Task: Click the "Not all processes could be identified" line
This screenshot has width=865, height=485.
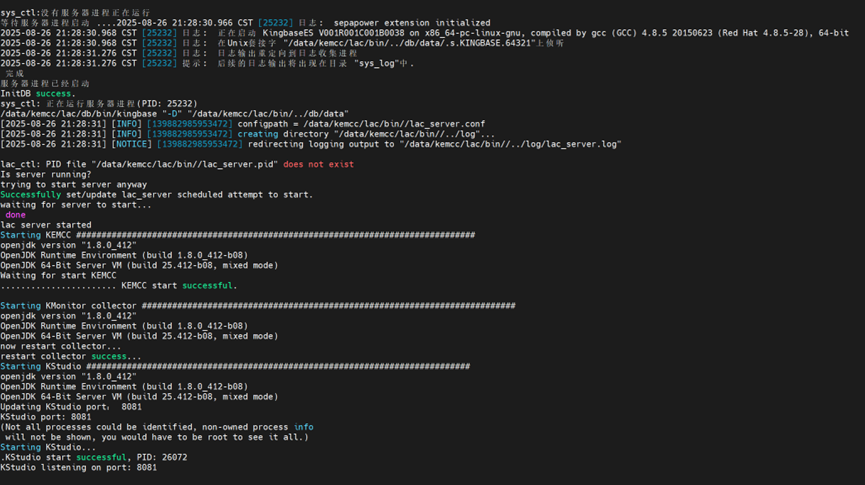Action: (156, 427)
